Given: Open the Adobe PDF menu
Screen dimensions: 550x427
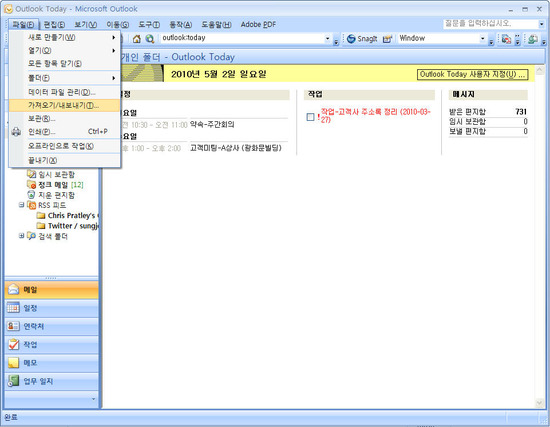Looking at the screenshot, I should point(258,25).
